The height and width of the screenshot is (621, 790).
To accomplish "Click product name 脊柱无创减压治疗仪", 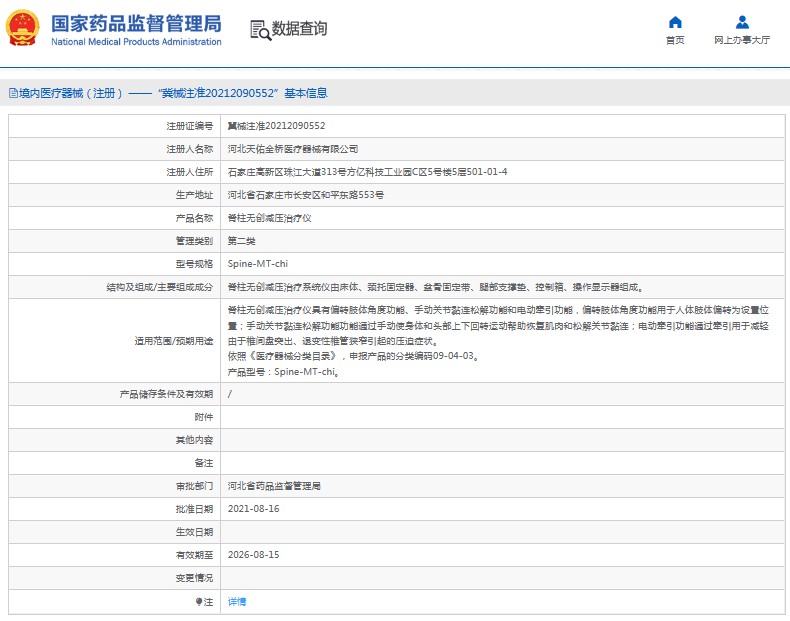I will (269, 218).
